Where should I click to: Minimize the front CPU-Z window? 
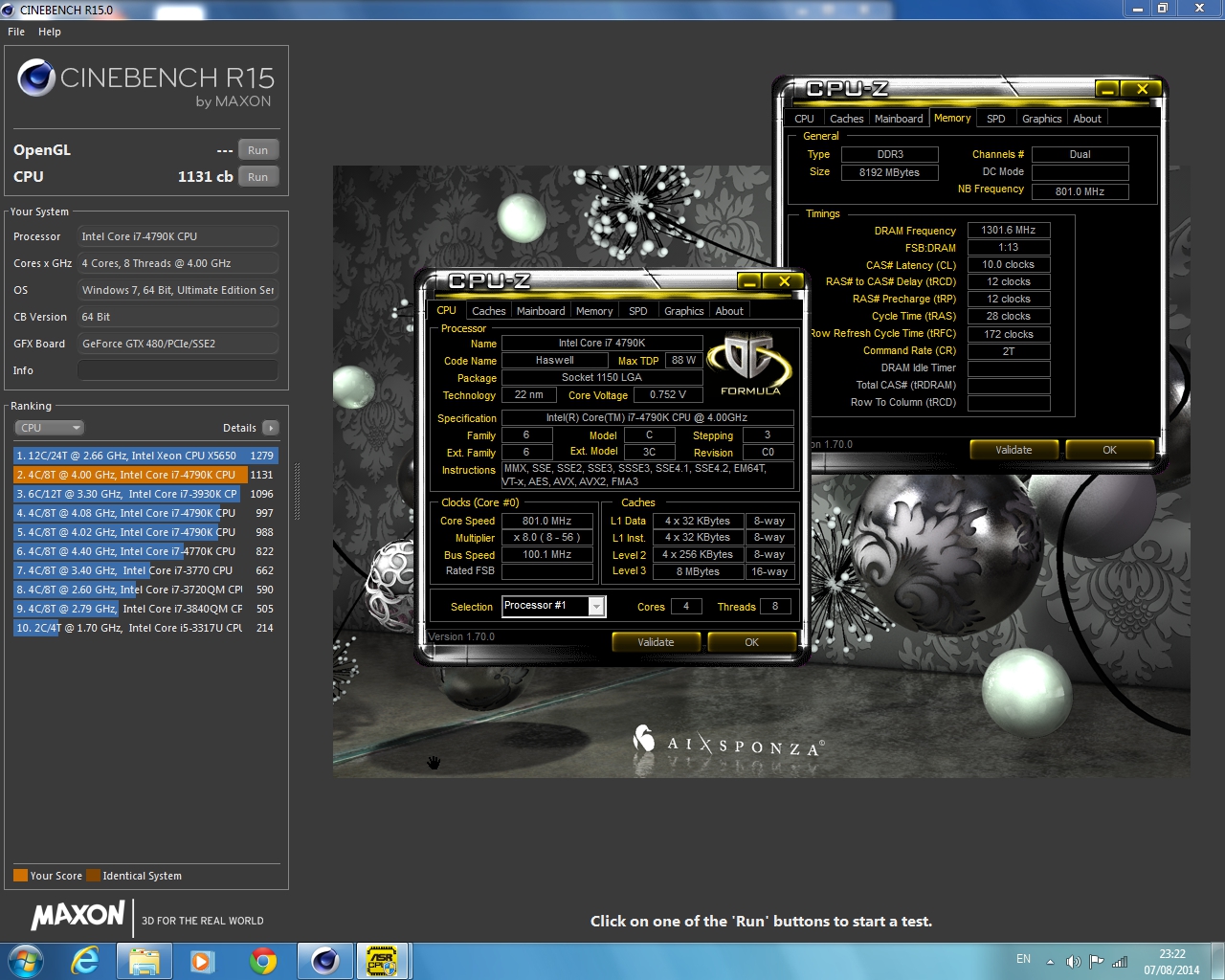749,280
